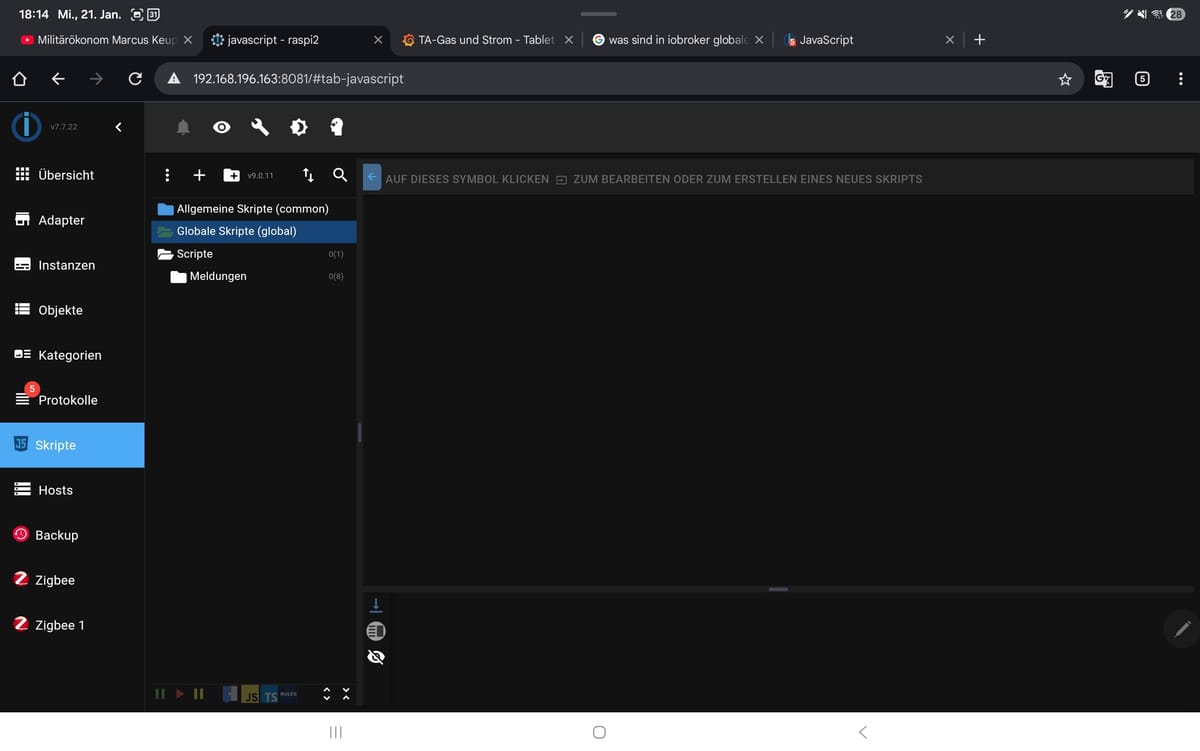Collapse all script folders

click(346, 693)
